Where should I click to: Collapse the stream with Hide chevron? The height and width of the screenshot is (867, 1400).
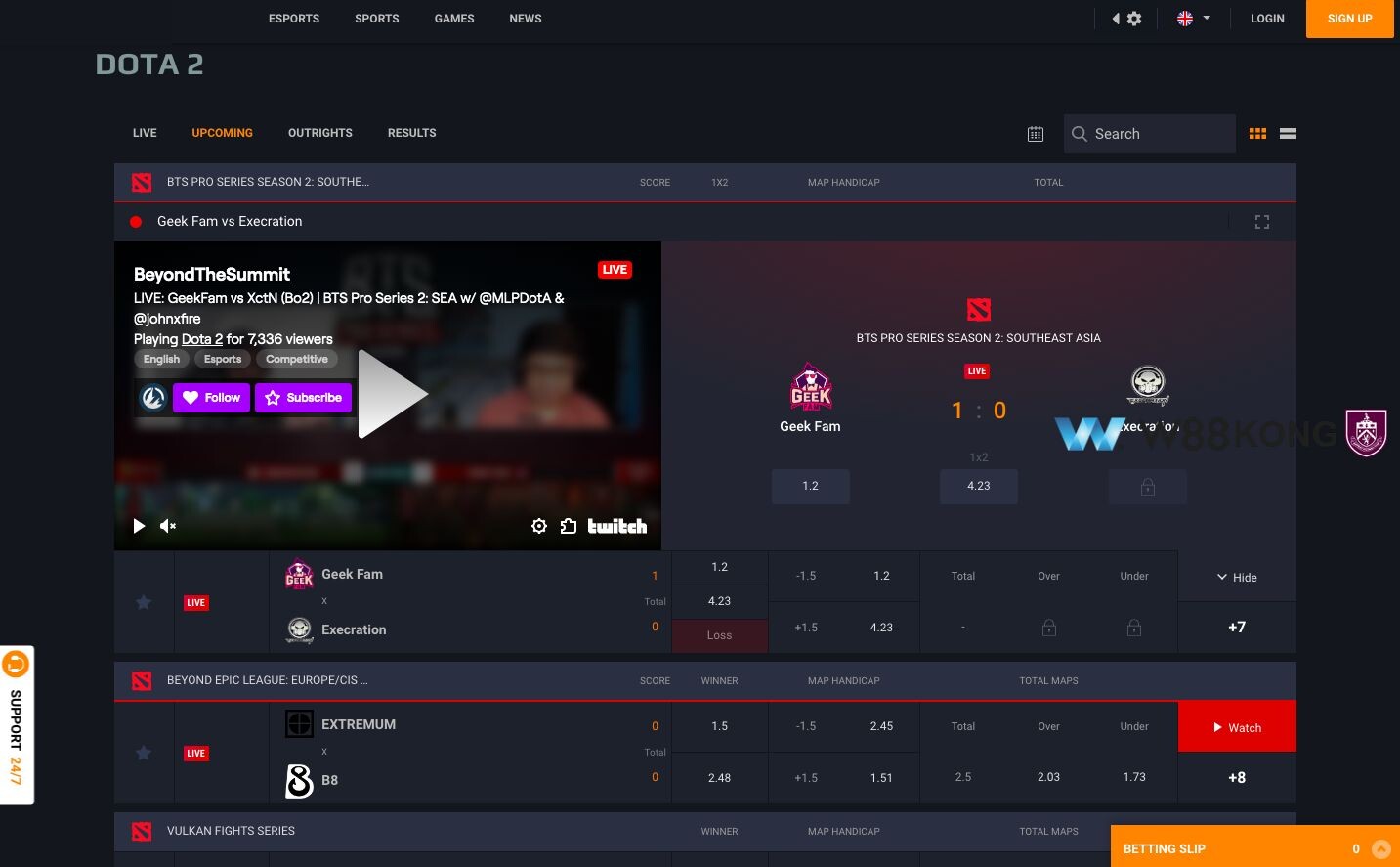coord(1237,577)
